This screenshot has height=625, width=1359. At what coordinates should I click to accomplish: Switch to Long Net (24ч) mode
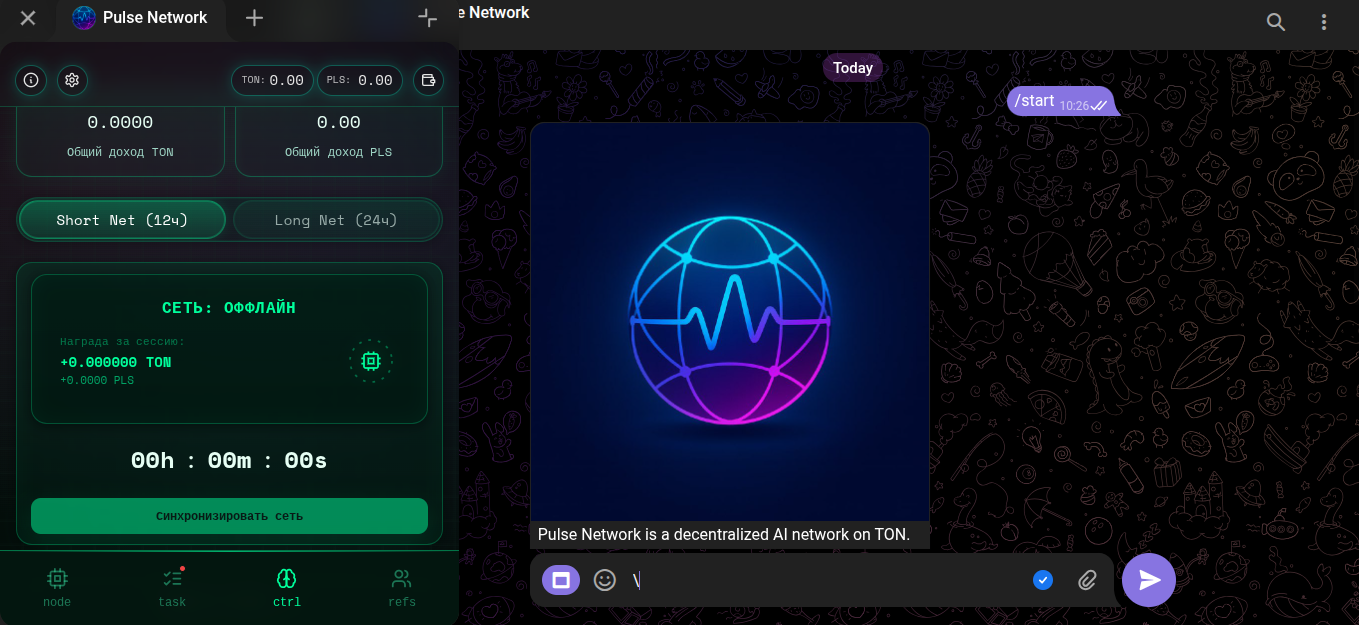point(336,220)
